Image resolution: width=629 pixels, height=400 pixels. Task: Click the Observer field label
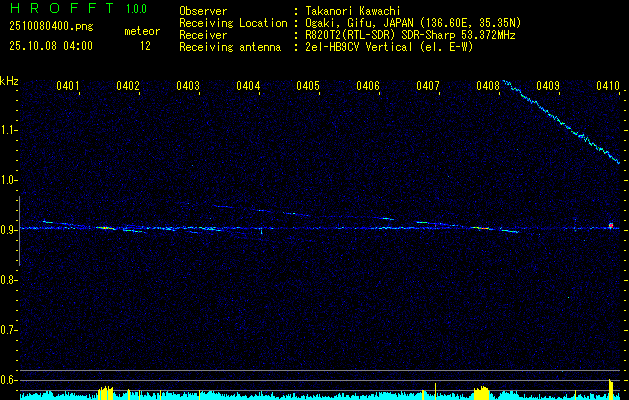[203, 11]
